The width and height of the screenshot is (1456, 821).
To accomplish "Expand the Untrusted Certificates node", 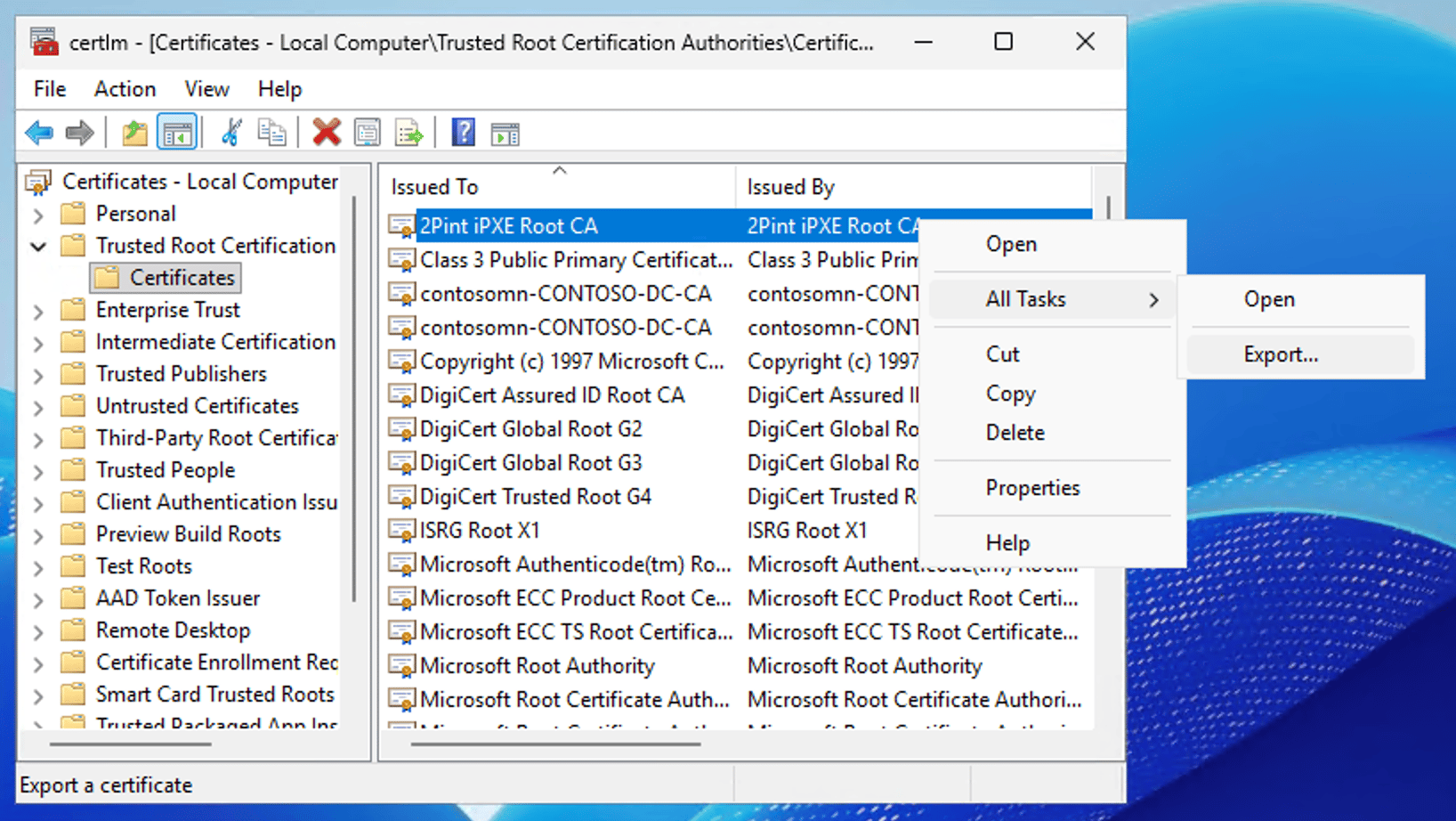I will point(38,407).
